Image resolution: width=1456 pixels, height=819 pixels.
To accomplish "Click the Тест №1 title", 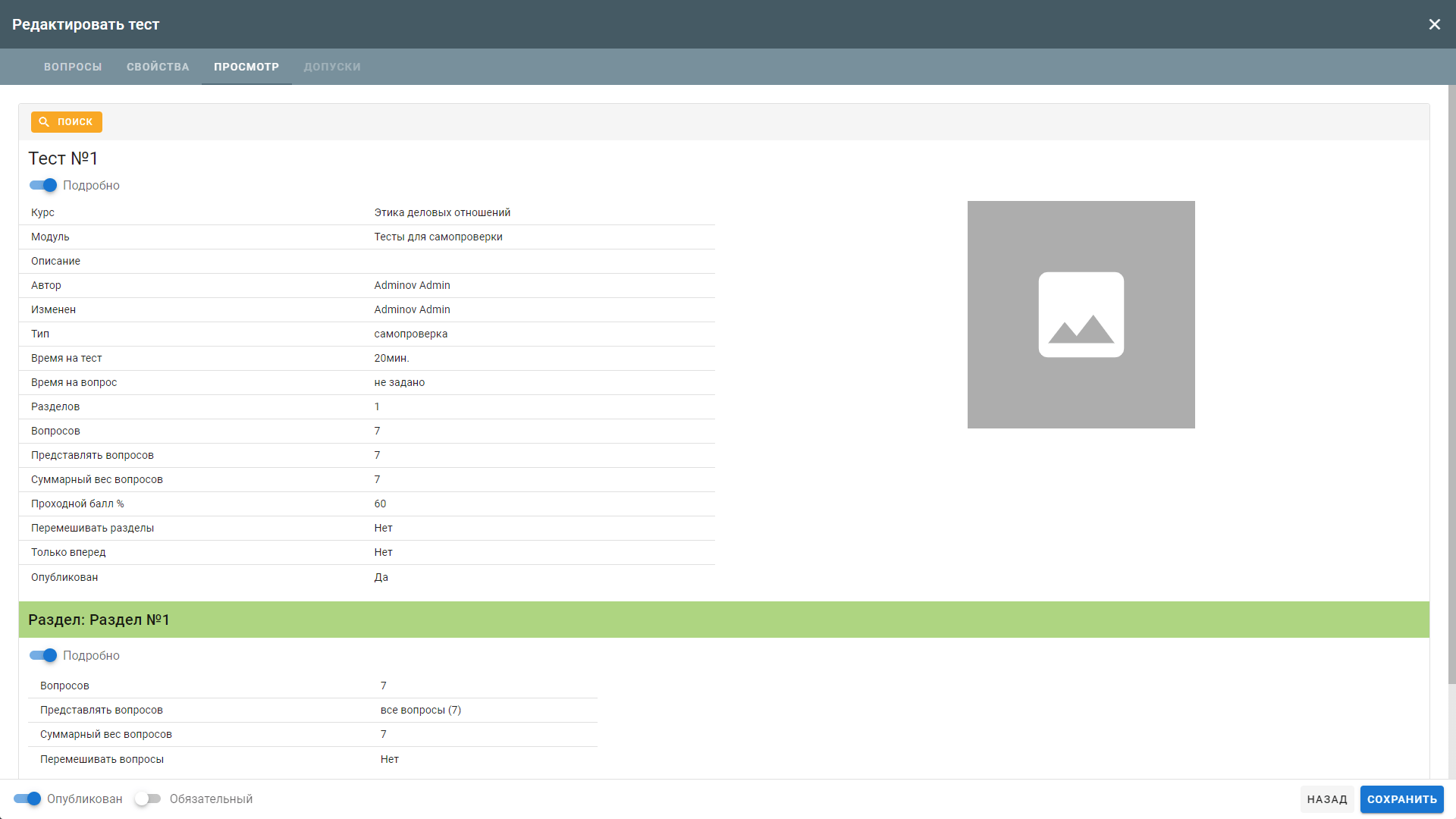I will (x=63, y=158).
